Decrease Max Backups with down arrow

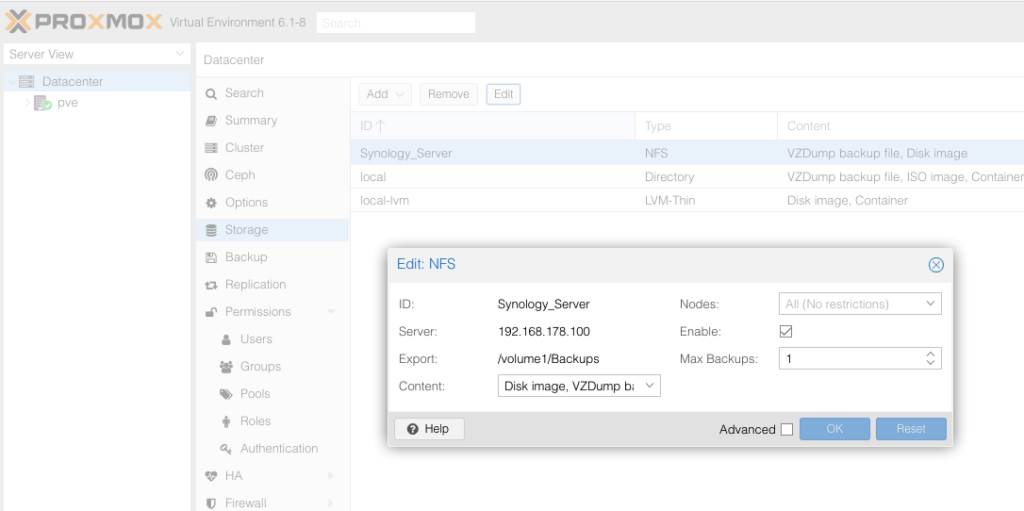click(931, 363)
